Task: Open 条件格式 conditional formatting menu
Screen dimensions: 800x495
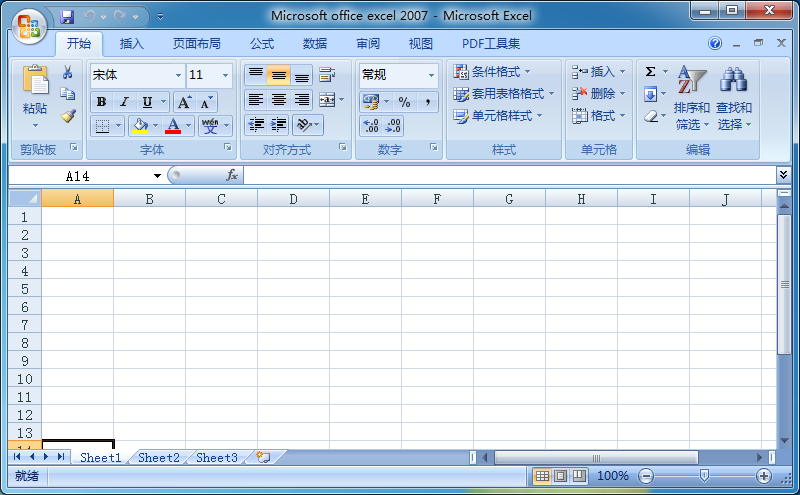Action: point(492,71)
